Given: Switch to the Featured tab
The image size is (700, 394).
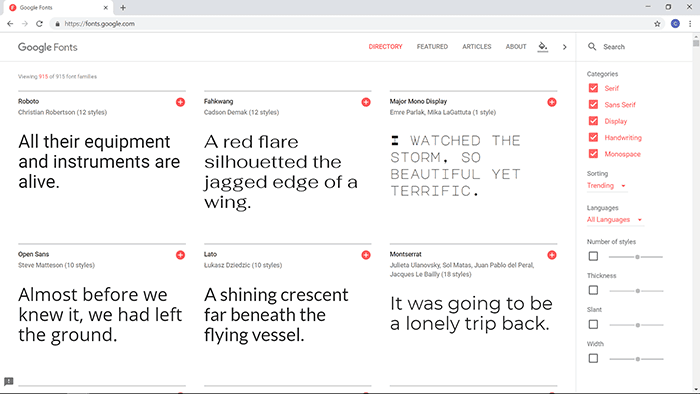Looking at the screenshot, I should (432, 46).
